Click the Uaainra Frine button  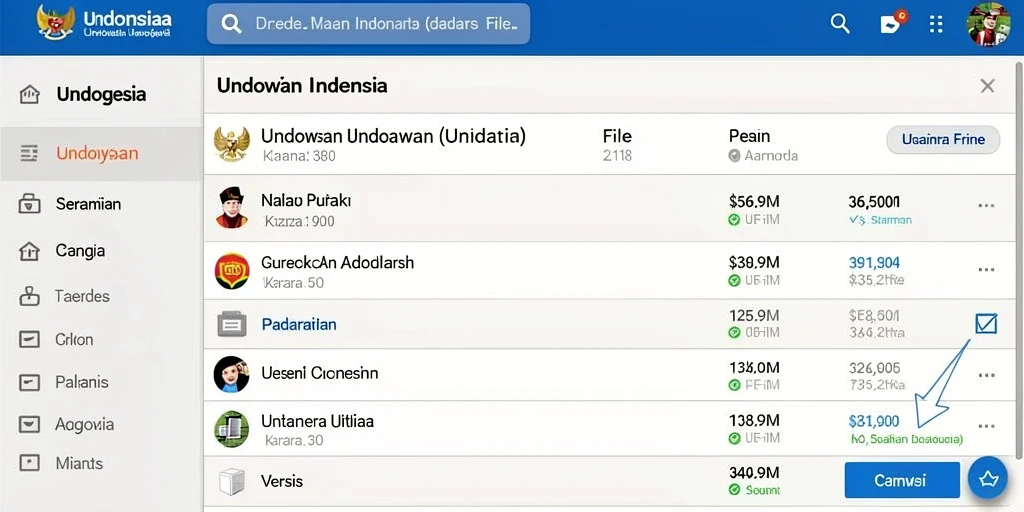943,140
